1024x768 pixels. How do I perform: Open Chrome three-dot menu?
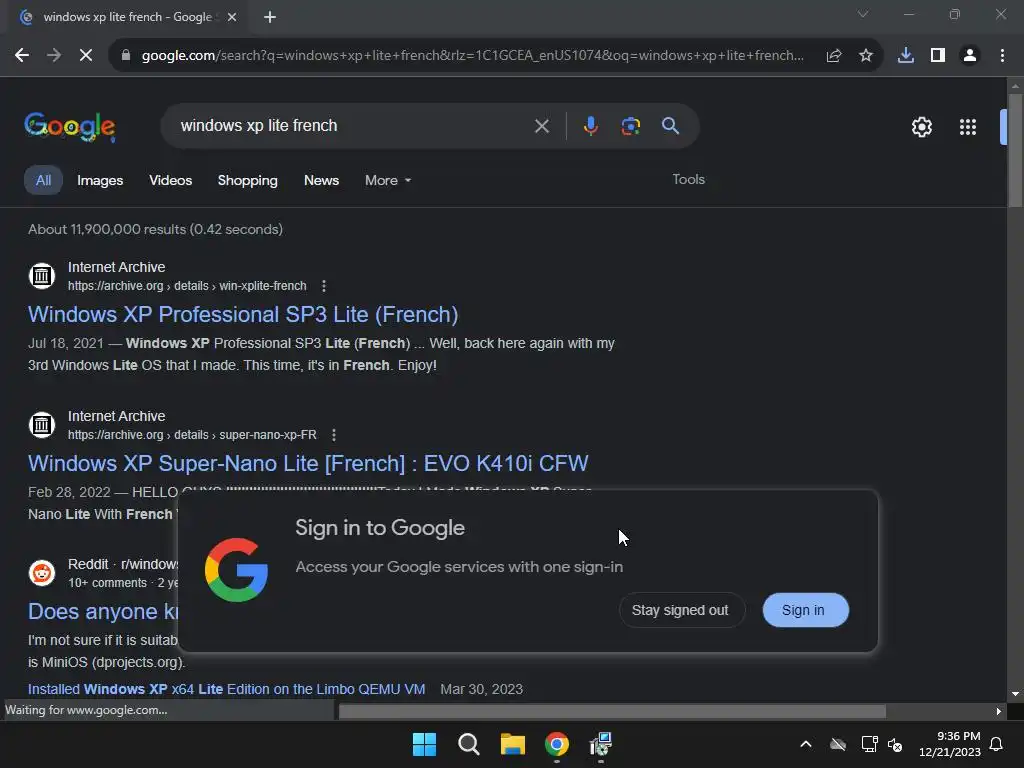[x=1002, y=56]
